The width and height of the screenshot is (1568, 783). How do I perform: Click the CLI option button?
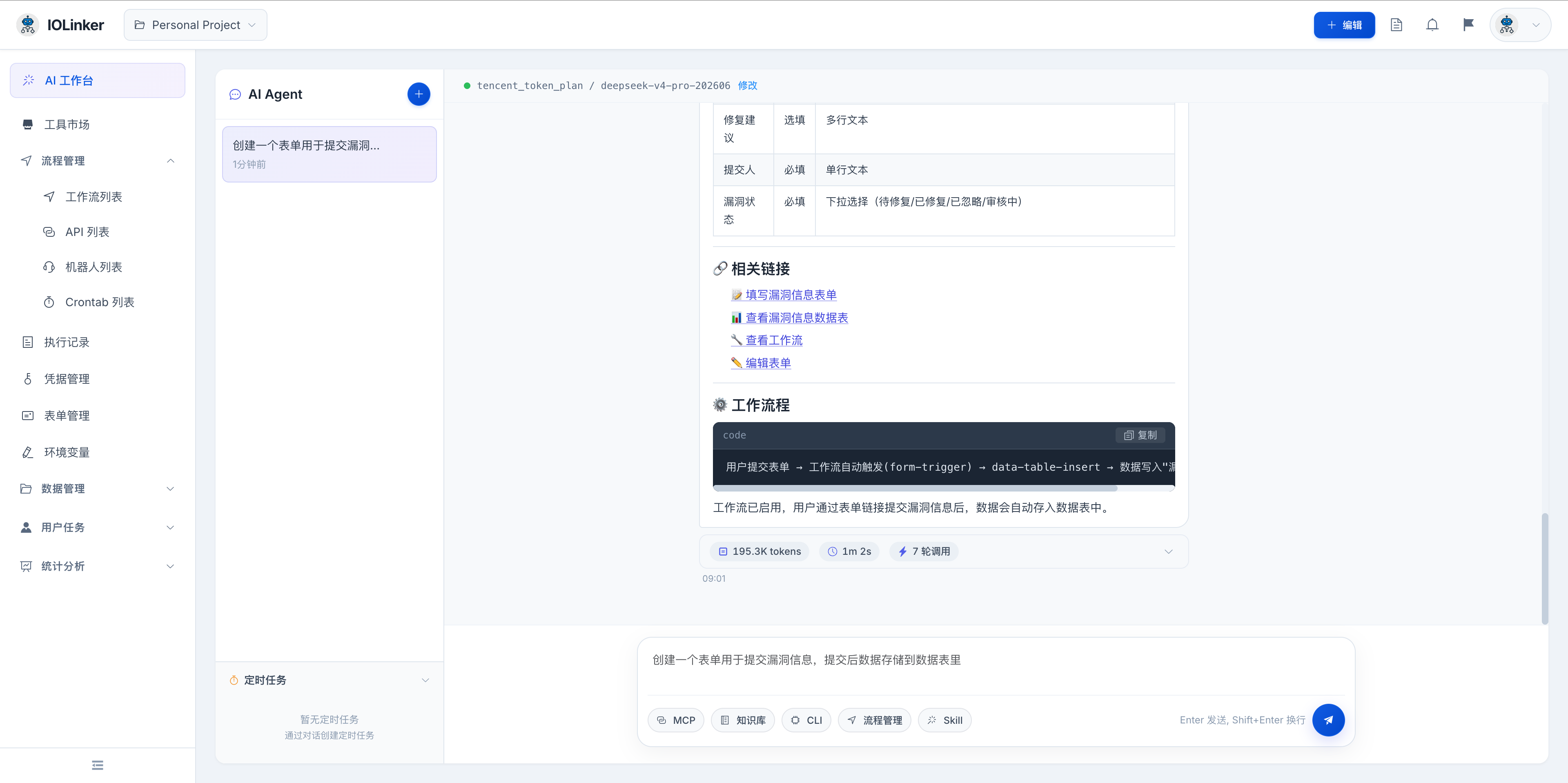coord(806,721)
